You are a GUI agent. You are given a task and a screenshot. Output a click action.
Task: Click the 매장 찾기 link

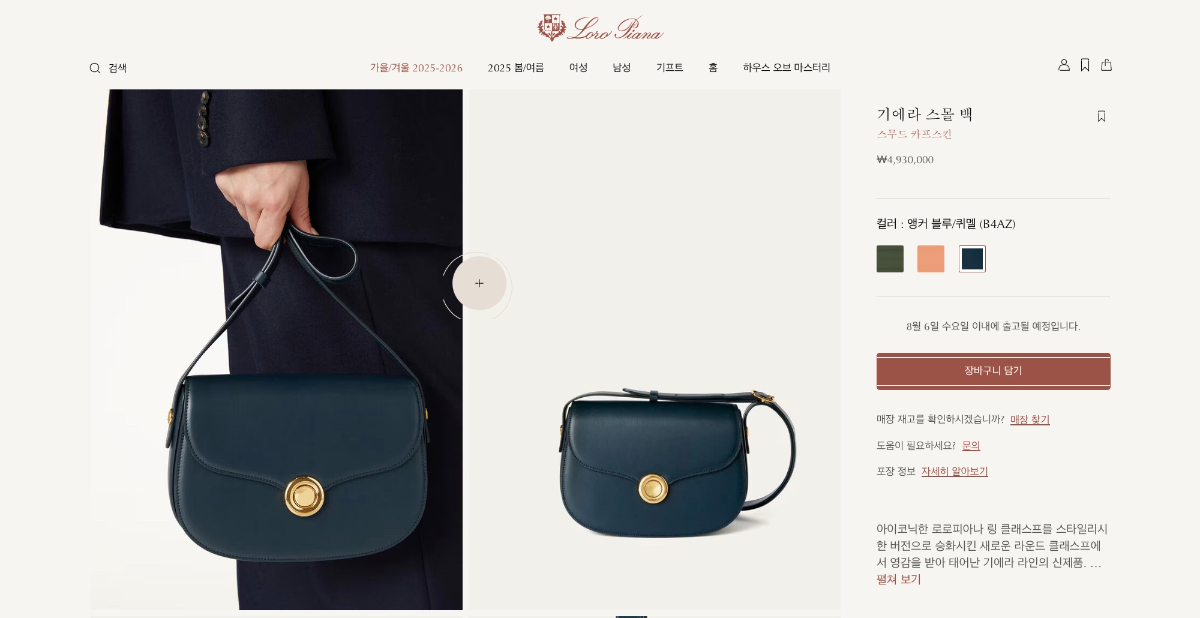point(1030,420)
